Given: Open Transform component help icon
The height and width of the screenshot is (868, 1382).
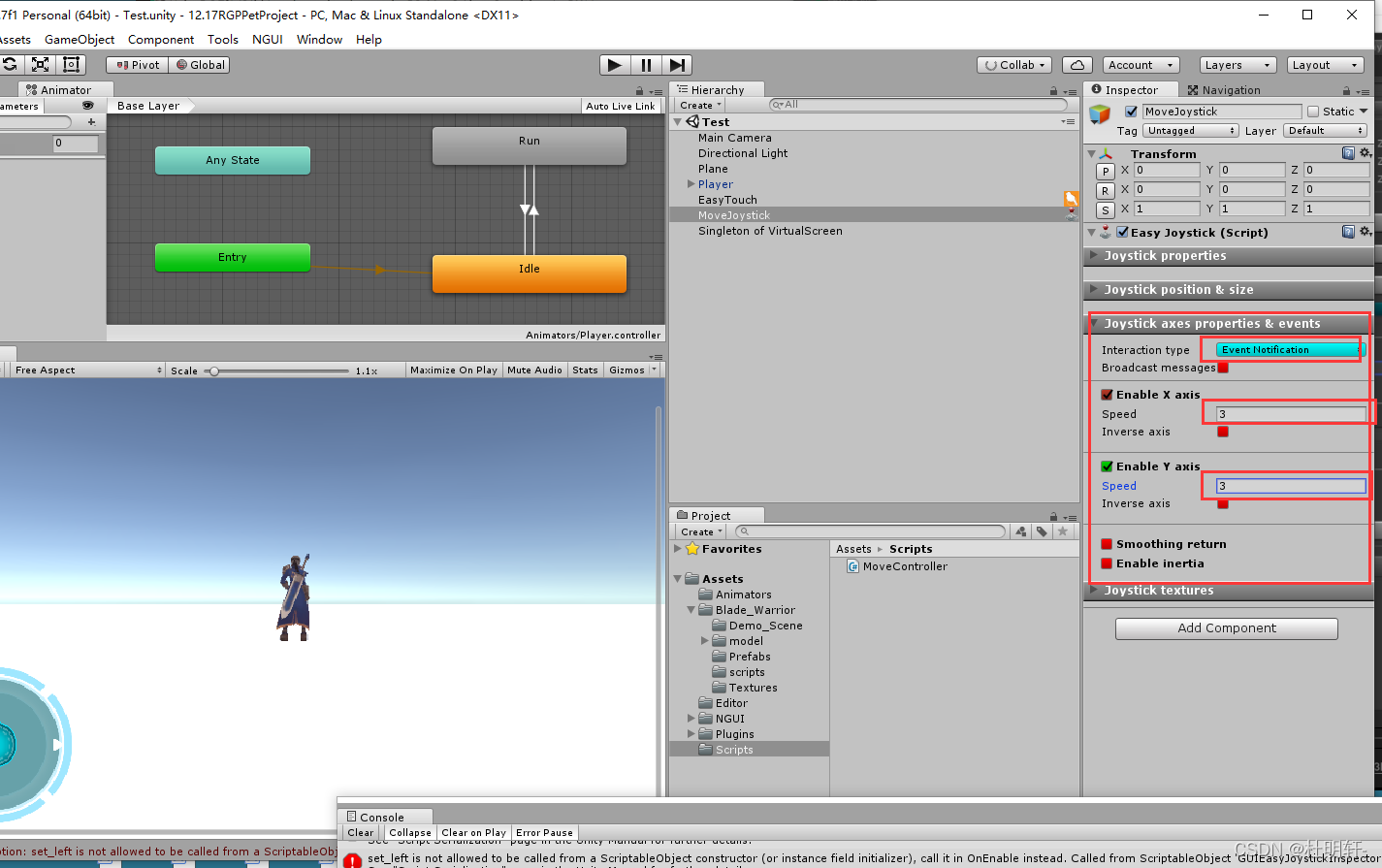Looking at the screenshot, I should pos(1348,153).
